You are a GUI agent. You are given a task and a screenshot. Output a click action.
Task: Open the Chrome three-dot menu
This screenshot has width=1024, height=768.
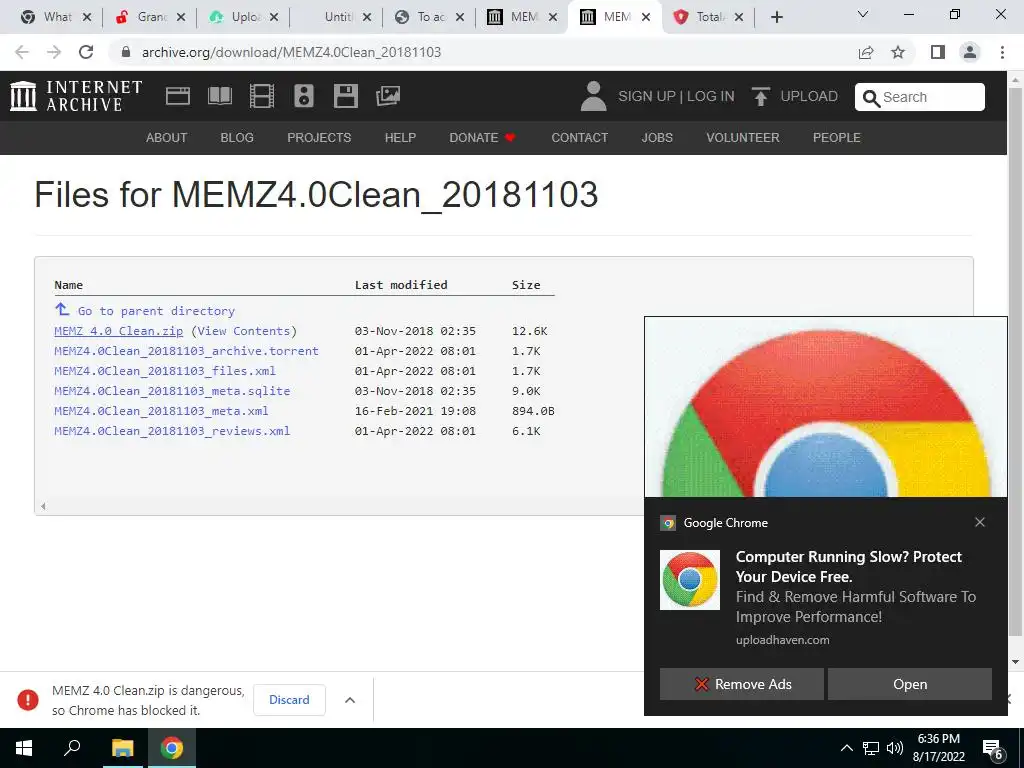[1002, 52]
